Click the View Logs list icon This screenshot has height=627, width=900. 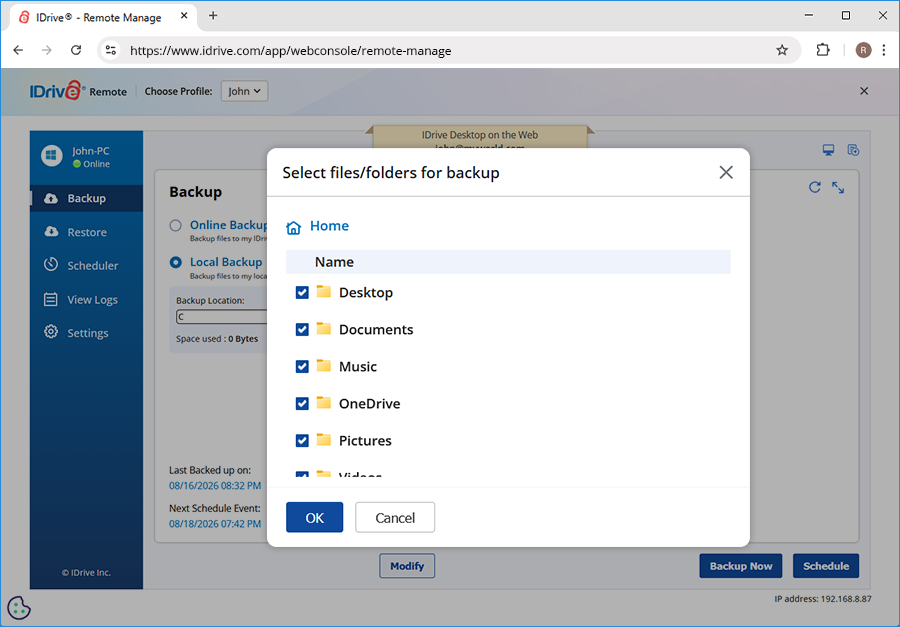(x=51, y=299)
